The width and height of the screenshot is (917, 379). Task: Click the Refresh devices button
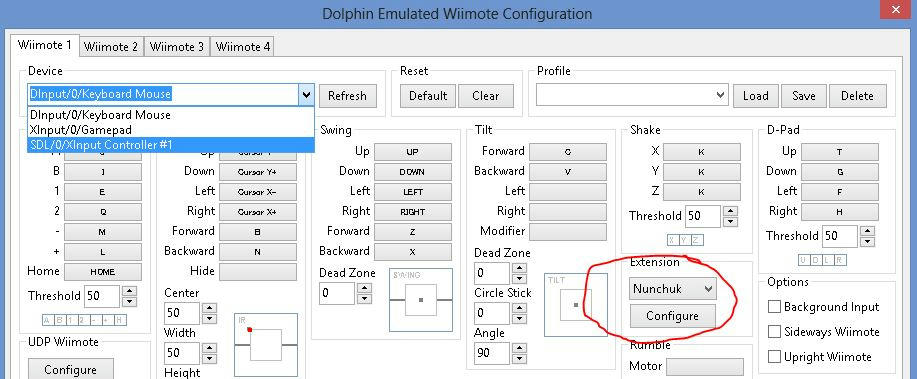347,96
